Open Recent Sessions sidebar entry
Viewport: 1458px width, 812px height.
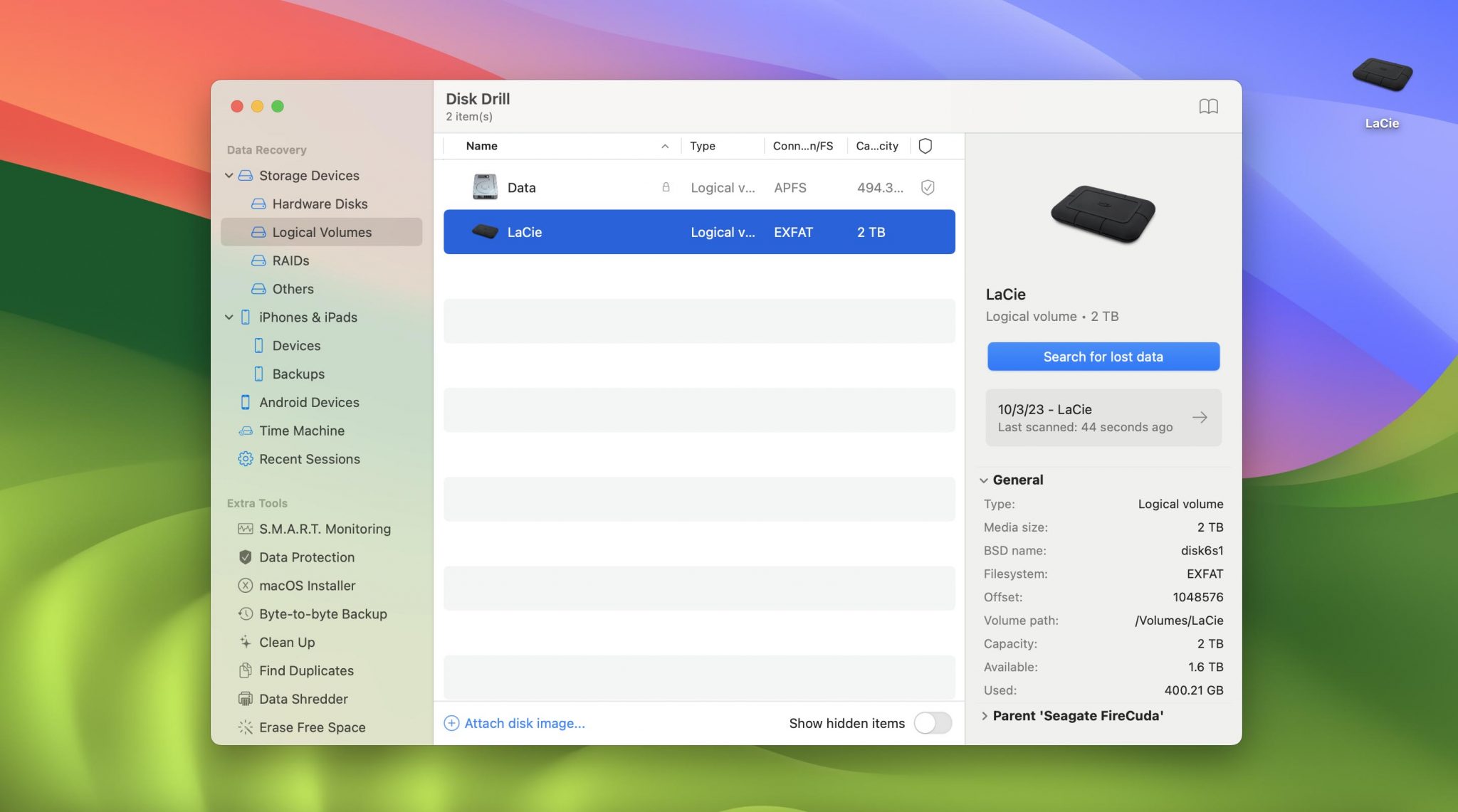coord(321,459)
